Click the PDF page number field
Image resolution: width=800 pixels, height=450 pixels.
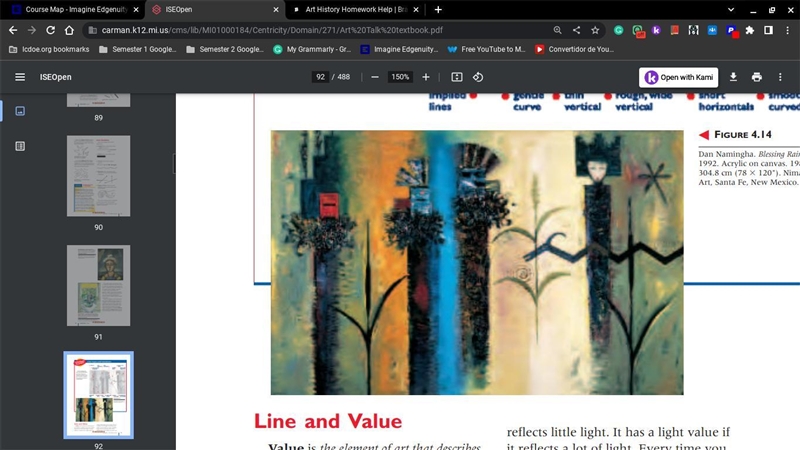pyautogui.click(x=320, y=77)
